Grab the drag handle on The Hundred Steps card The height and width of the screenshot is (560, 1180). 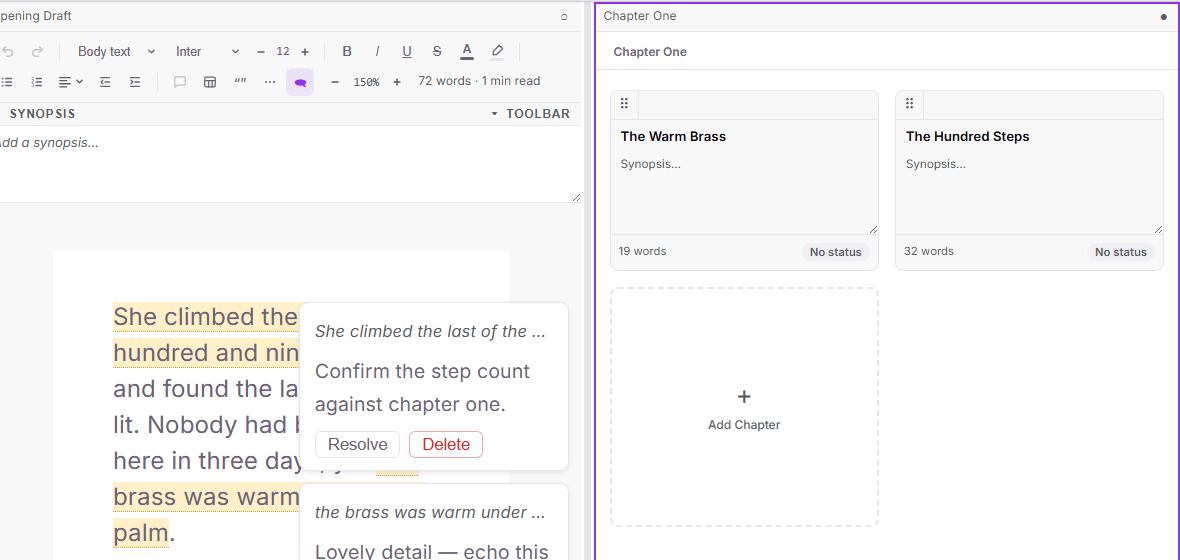pyautogui.click(x=909, y=104)
